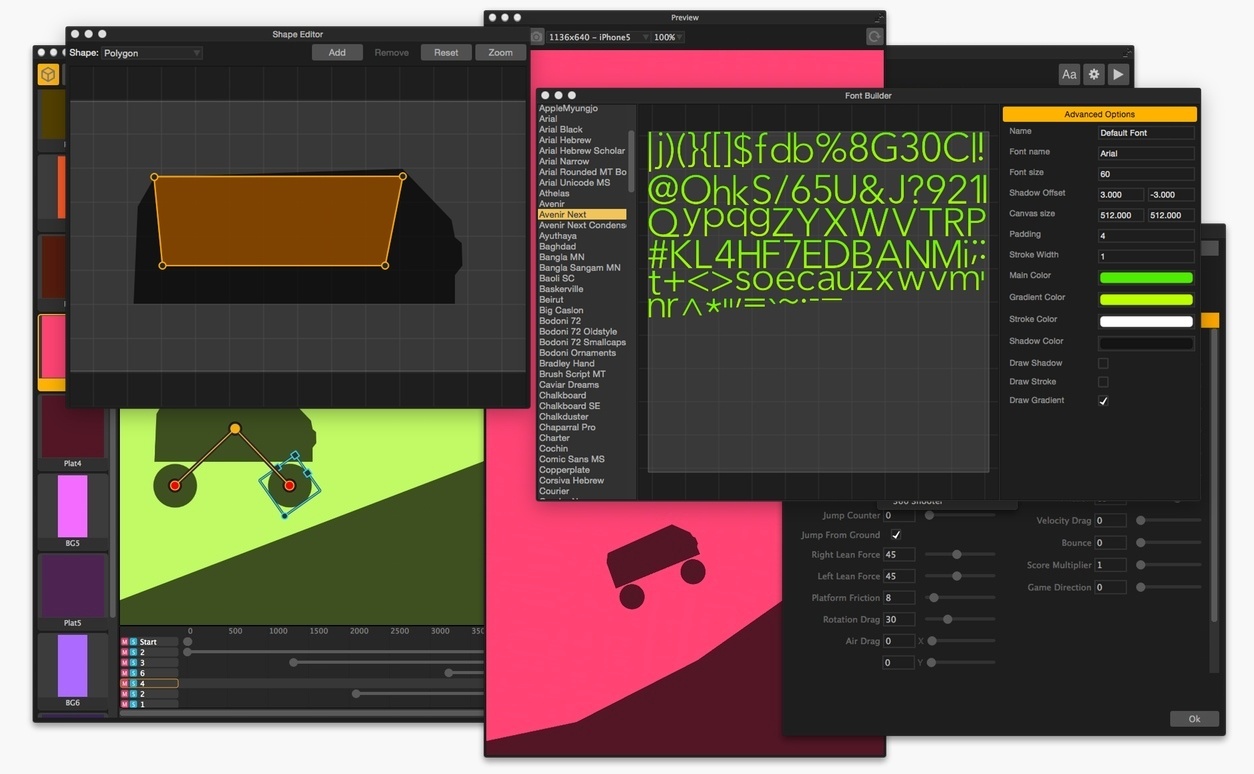Click the Preview reload icon
Screen dimensions: 1254x774
tap(874, 36)
